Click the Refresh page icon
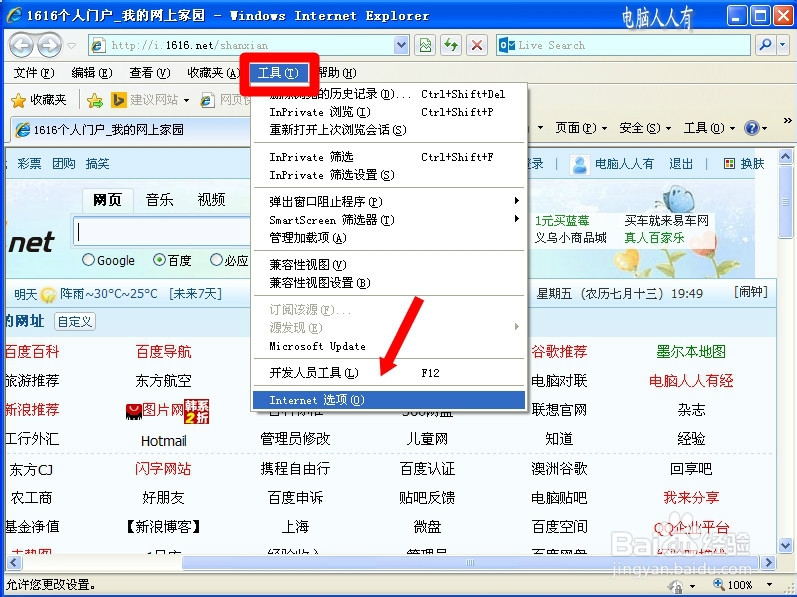The height and width of the screenshot is (597, 797). pyautogui.click(x=451, y=45)
